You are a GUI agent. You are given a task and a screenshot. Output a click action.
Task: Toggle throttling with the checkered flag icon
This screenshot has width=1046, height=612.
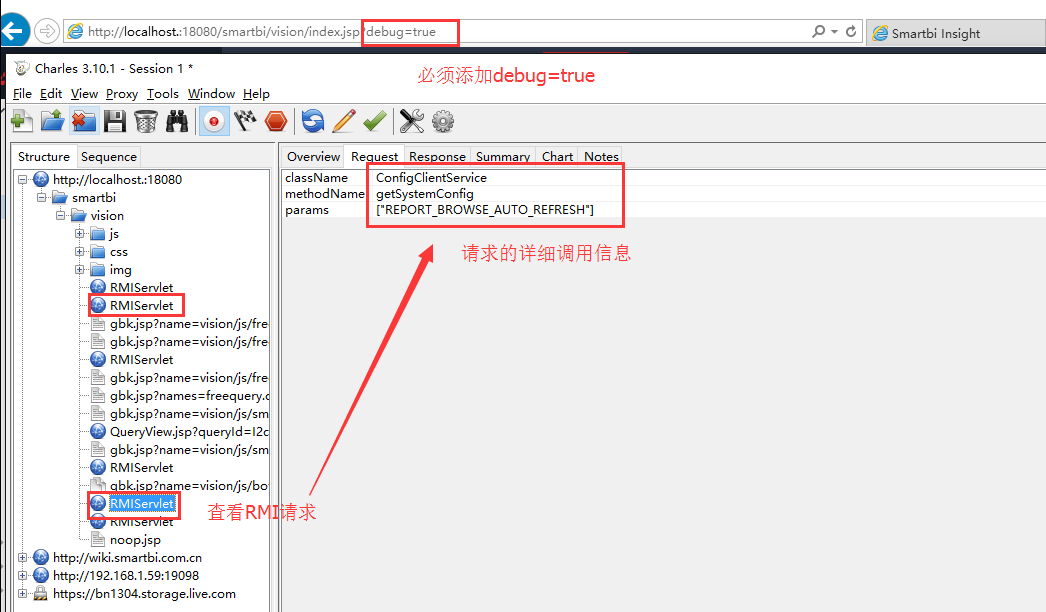[x=245, y=121]
